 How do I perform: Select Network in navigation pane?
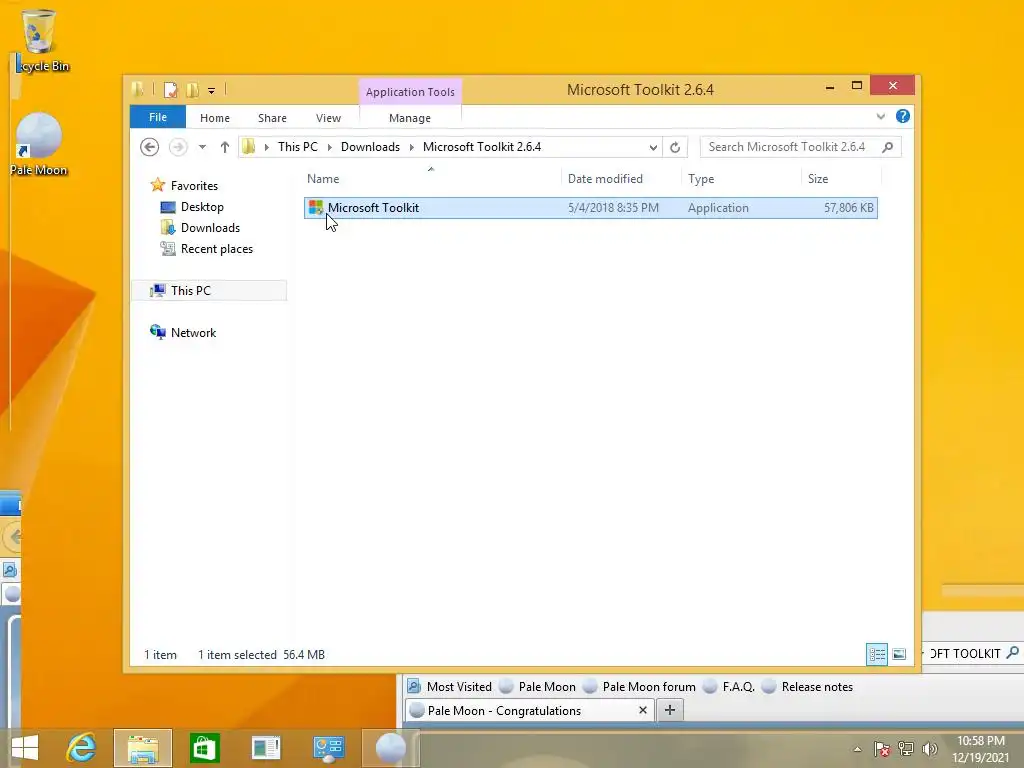(193, 332)
